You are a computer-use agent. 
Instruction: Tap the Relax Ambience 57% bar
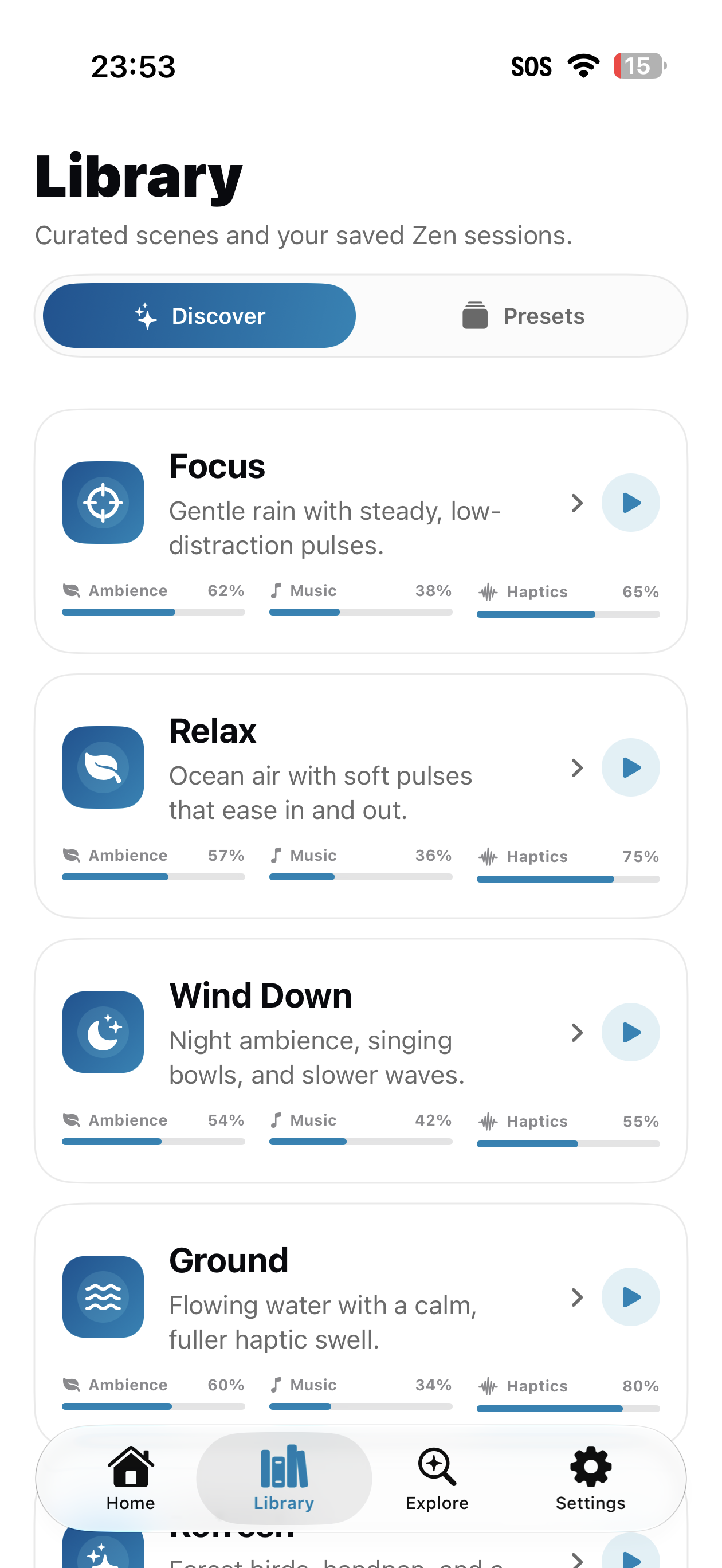pyautogui.click(x=154, y=876)
